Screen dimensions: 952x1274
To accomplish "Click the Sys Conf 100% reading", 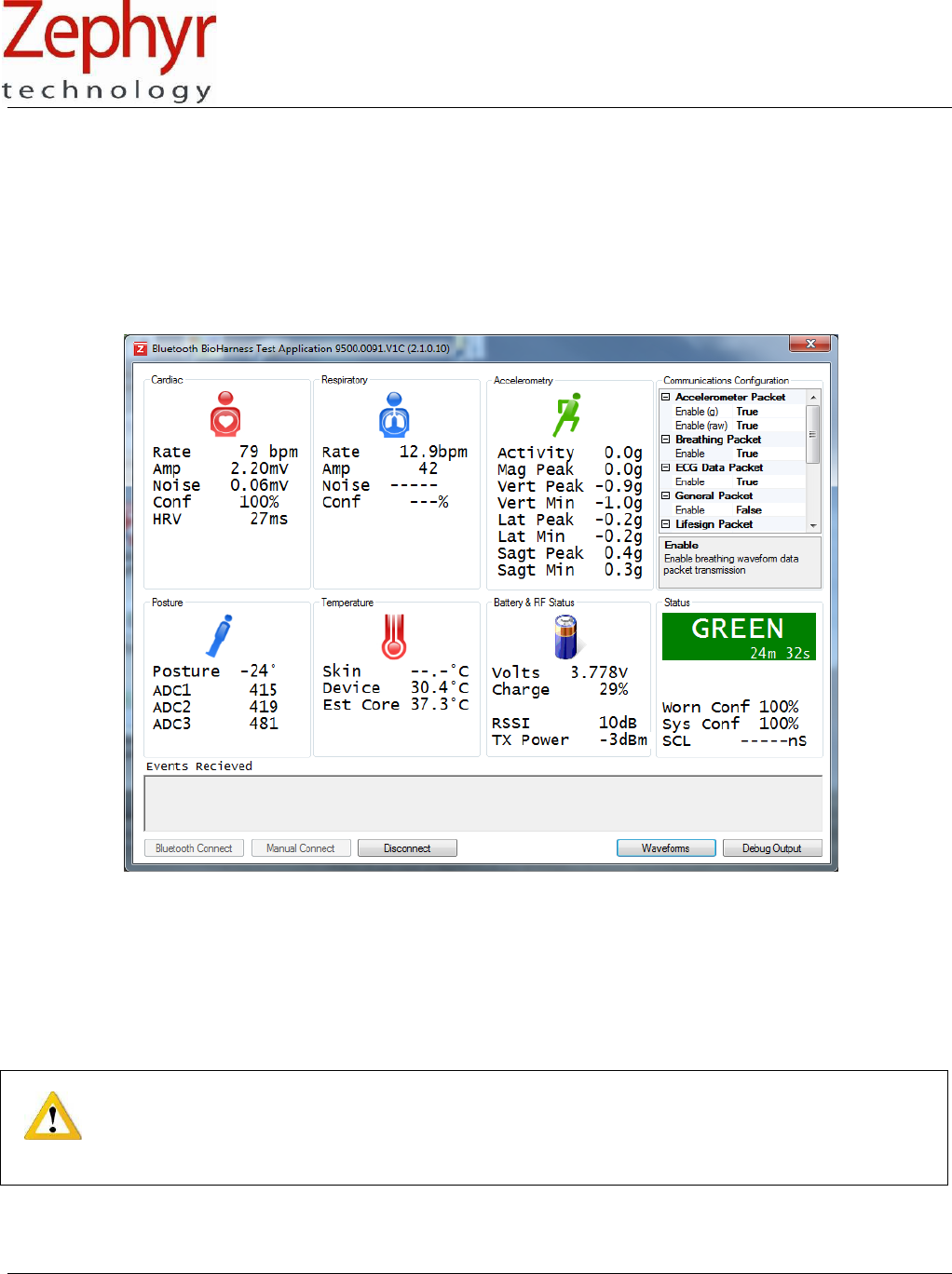I will 730,724.
